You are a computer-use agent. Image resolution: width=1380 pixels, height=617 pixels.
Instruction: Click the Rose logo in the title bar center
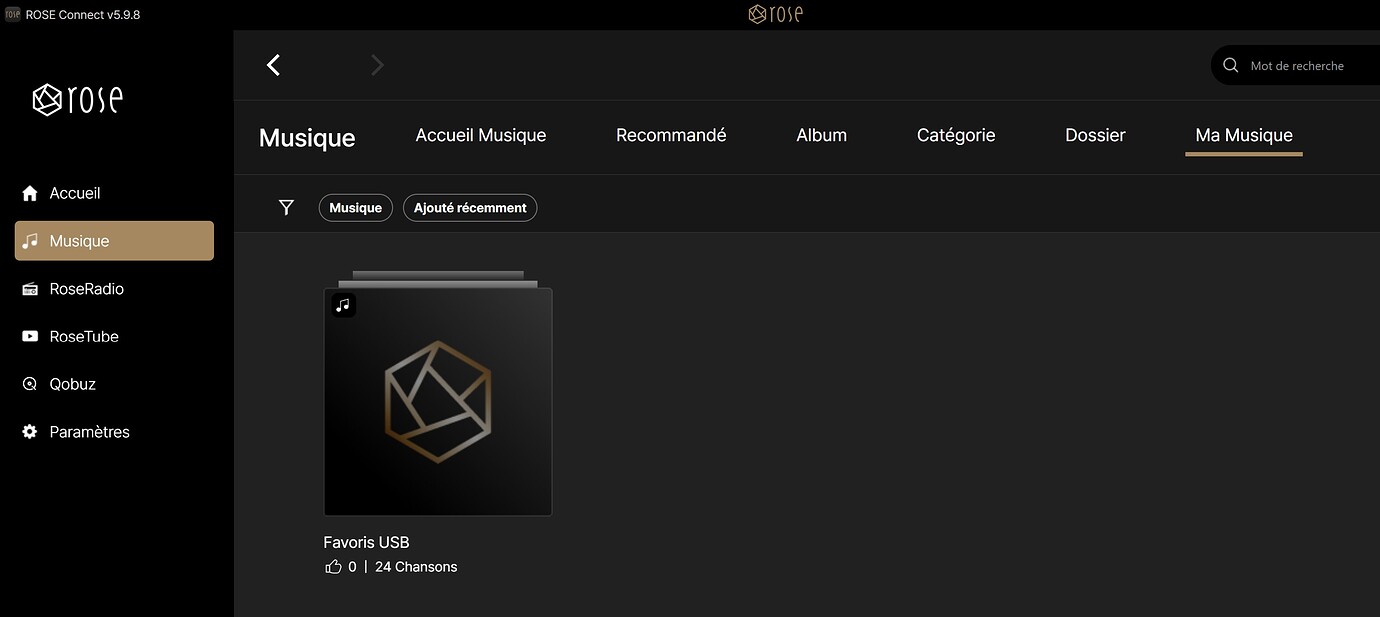[775, 14]
